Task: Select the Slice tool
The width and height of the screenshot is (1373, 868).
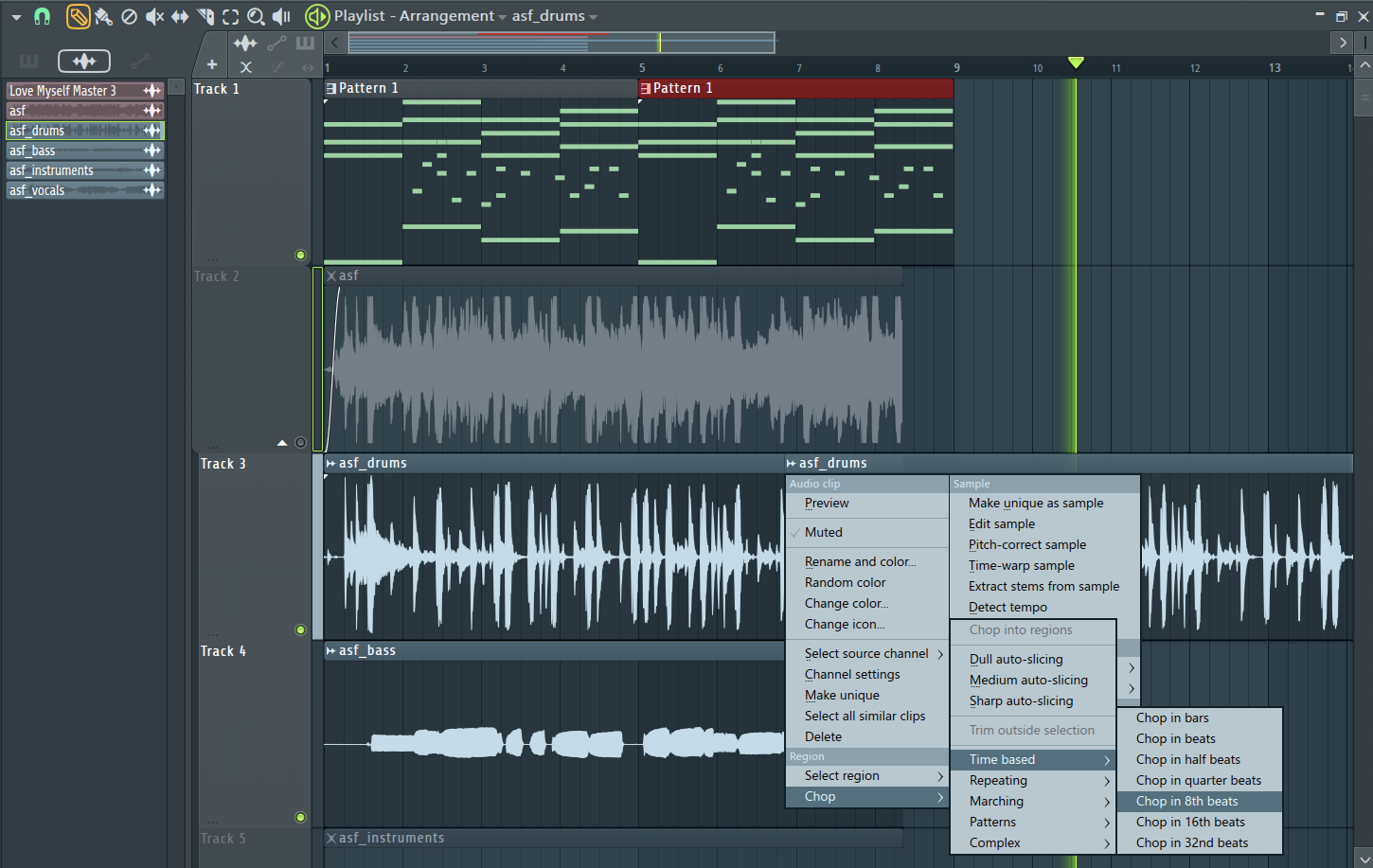Action: coord(205,16)
